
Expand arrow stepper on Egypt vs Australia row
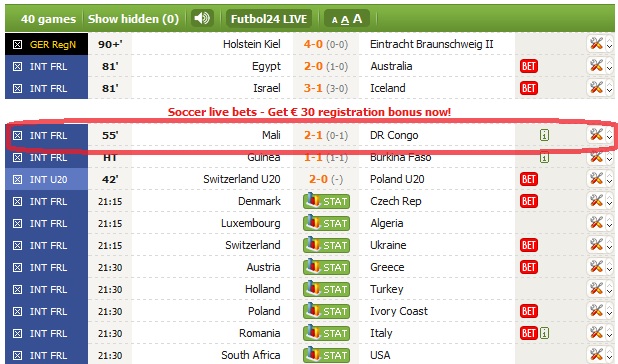point(609,66)
